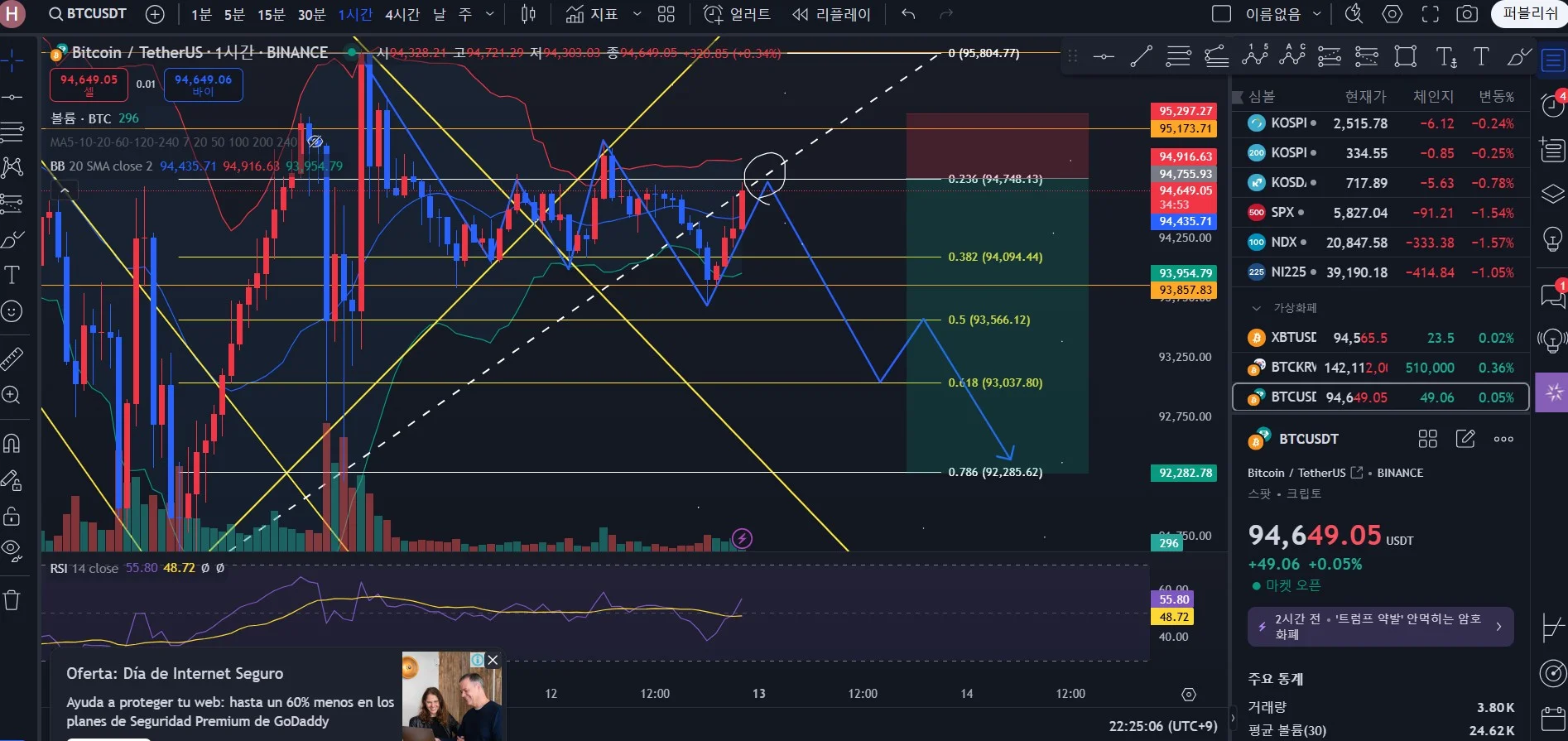
Task: Start bar replay with 리플레이
Action: pos(830,14)
